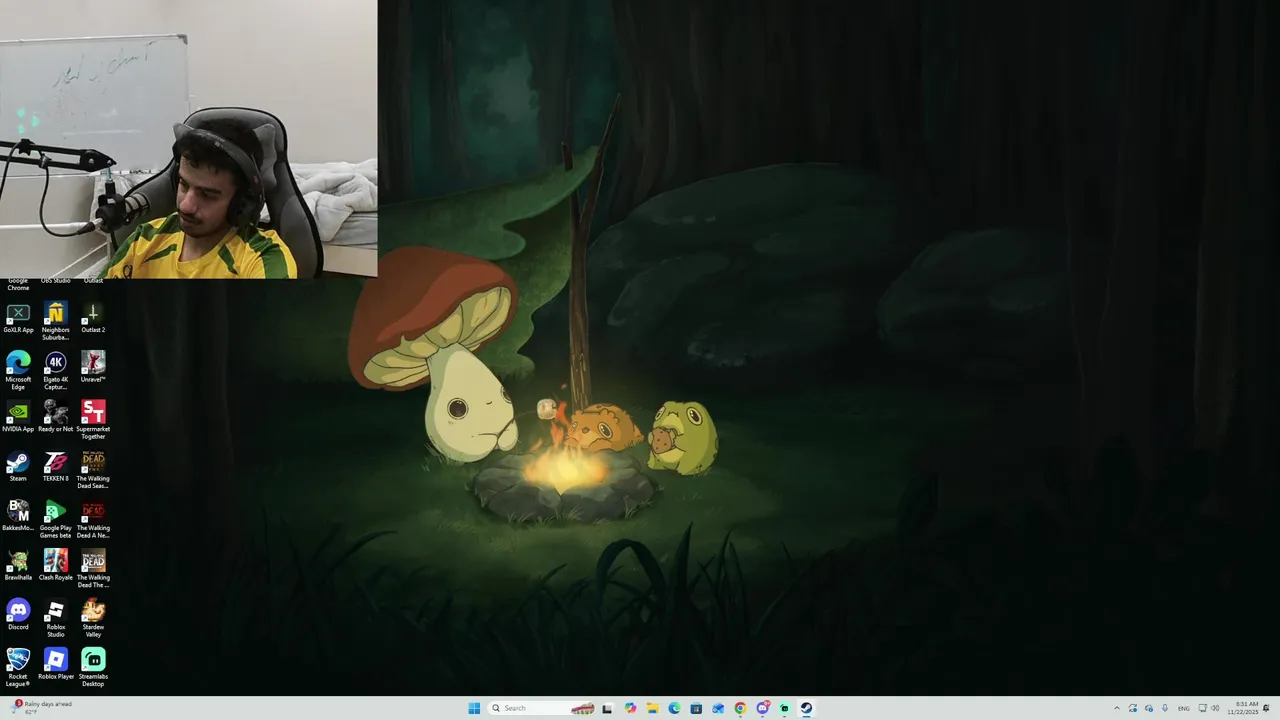Open Microsoft Store from the taskbar
Image resolution: width=1280 pixels, height=720 pixels.
[x=696, y=708]
